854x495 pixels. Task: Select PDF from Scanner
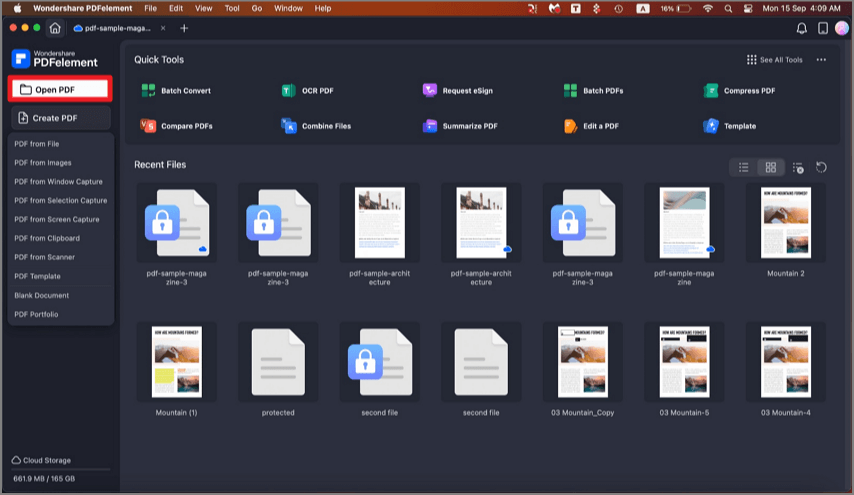[45, 257]
